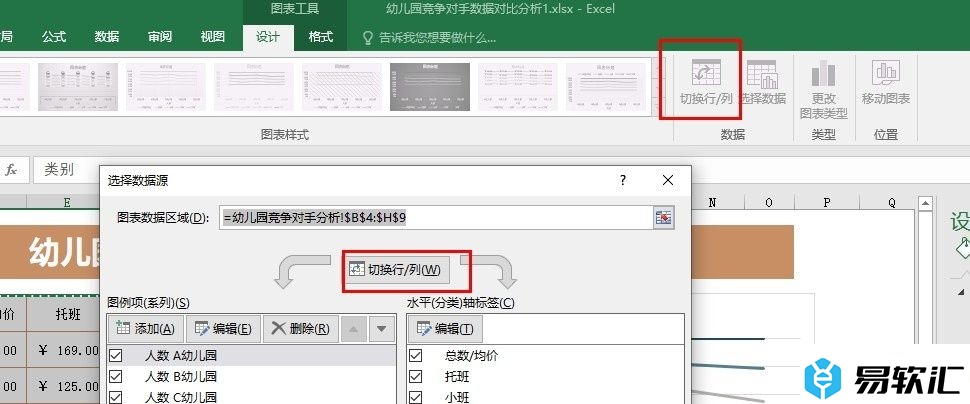Image resolution: width=970 pixels, height=404 pixels.
Task: Click the cell showing ¥ 125.00
Action: point(63,387)
